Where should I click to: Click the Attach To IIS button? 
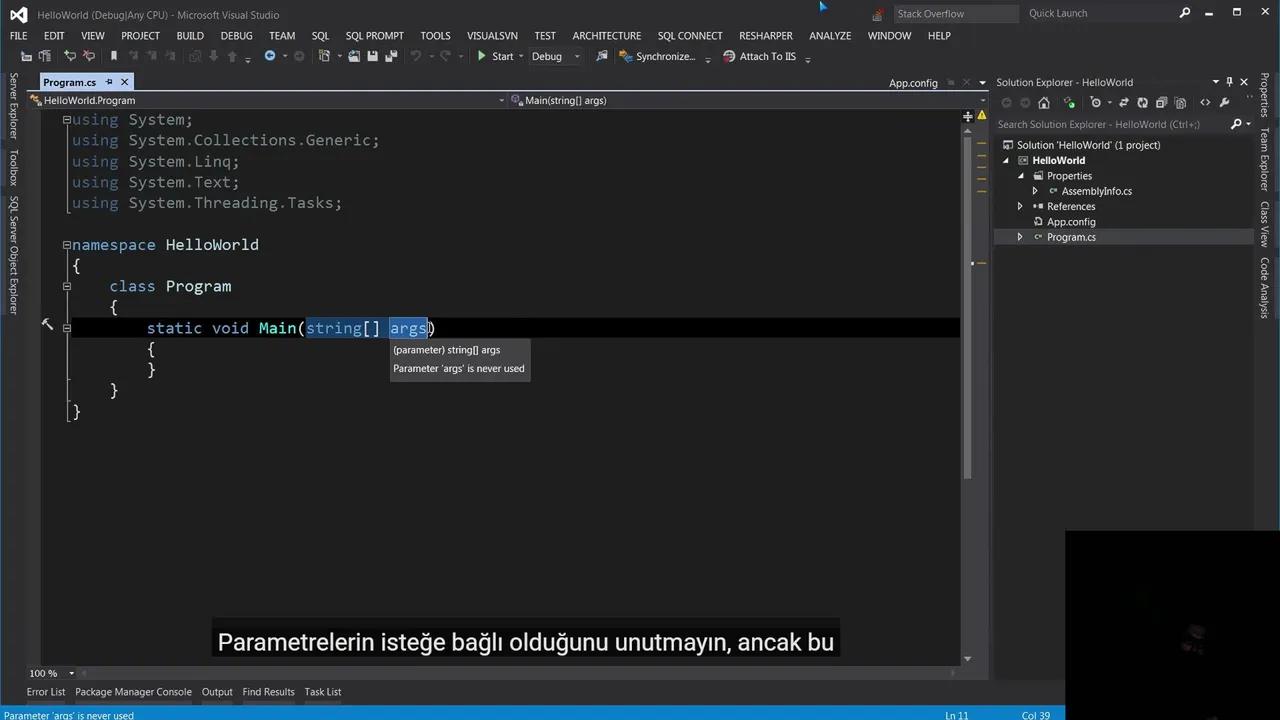(x=760, y=56)
